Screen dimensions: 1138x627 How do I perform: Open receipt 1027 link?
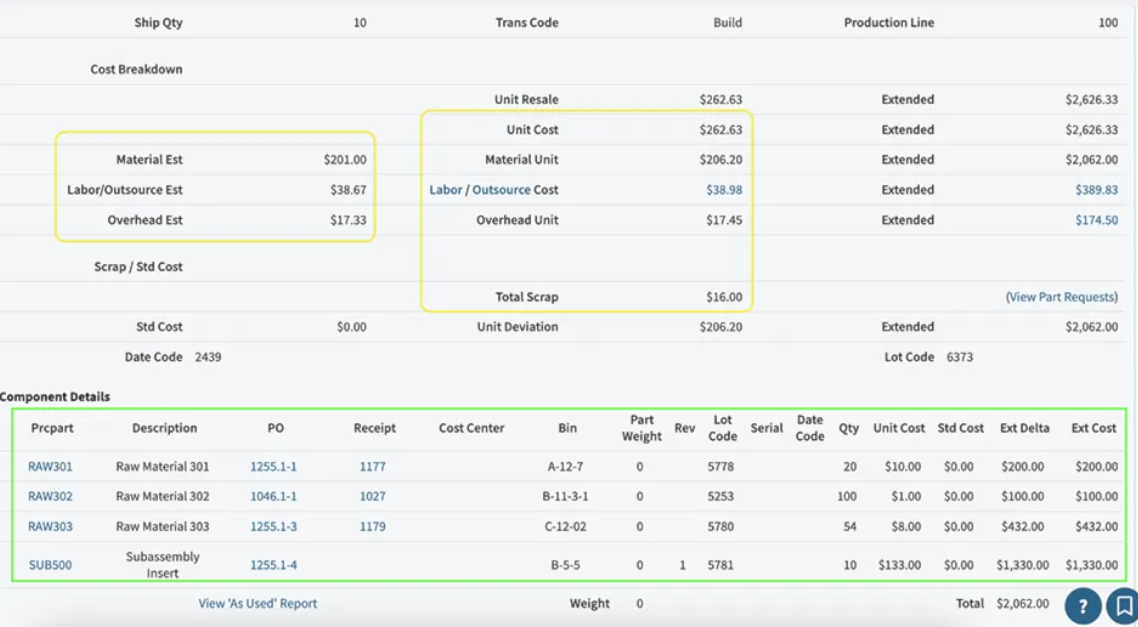(372, 497)
